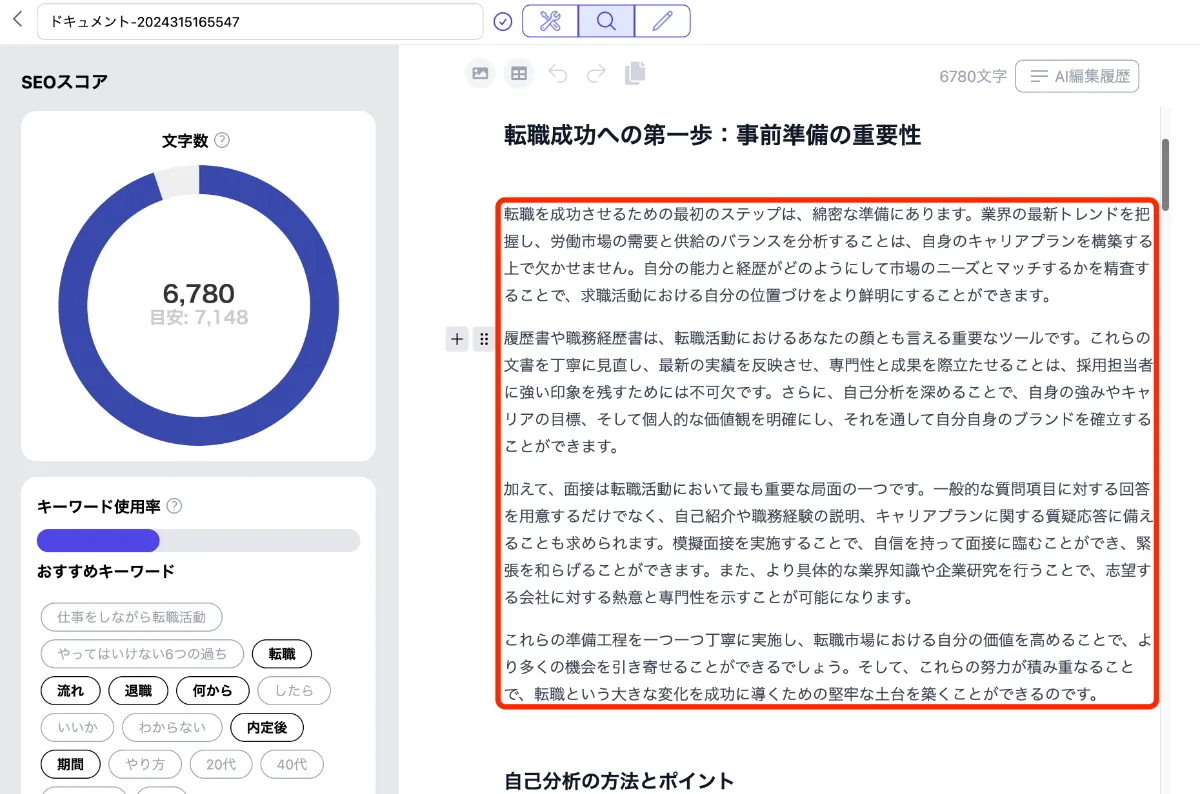Toggle keyword chip 流れ

pyautogui.click(x=70, y=691)
